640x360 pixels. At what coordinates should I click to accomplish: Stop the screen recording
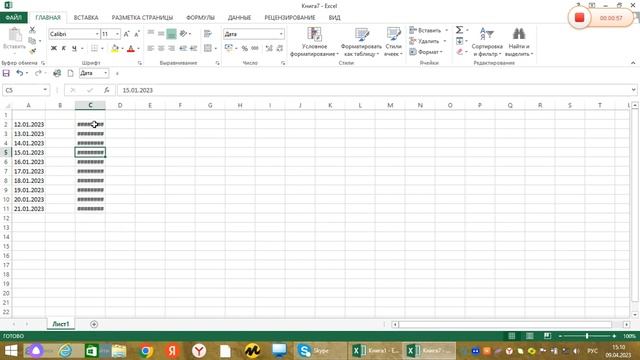click(x=579, y=18)
